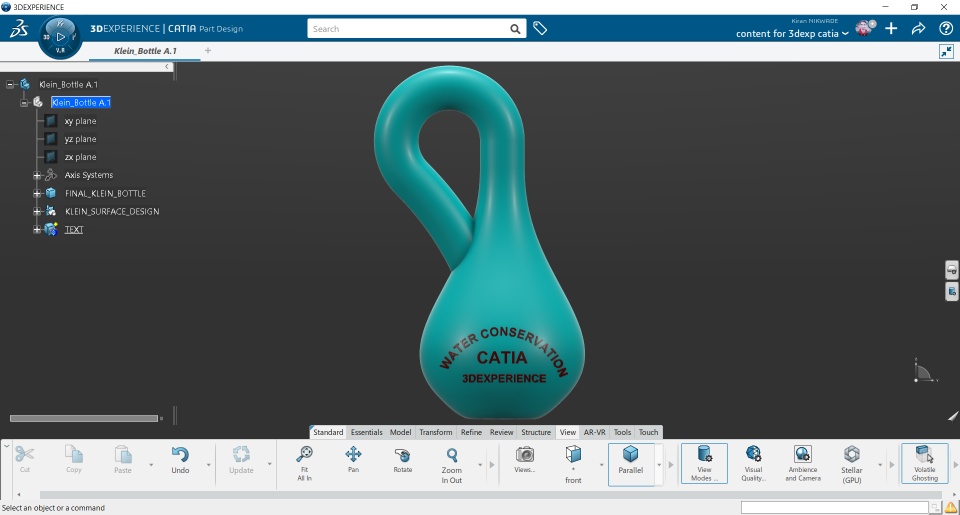Open the Paste options dropdown arrow
960x515 pixels.
tap(151, 465)
